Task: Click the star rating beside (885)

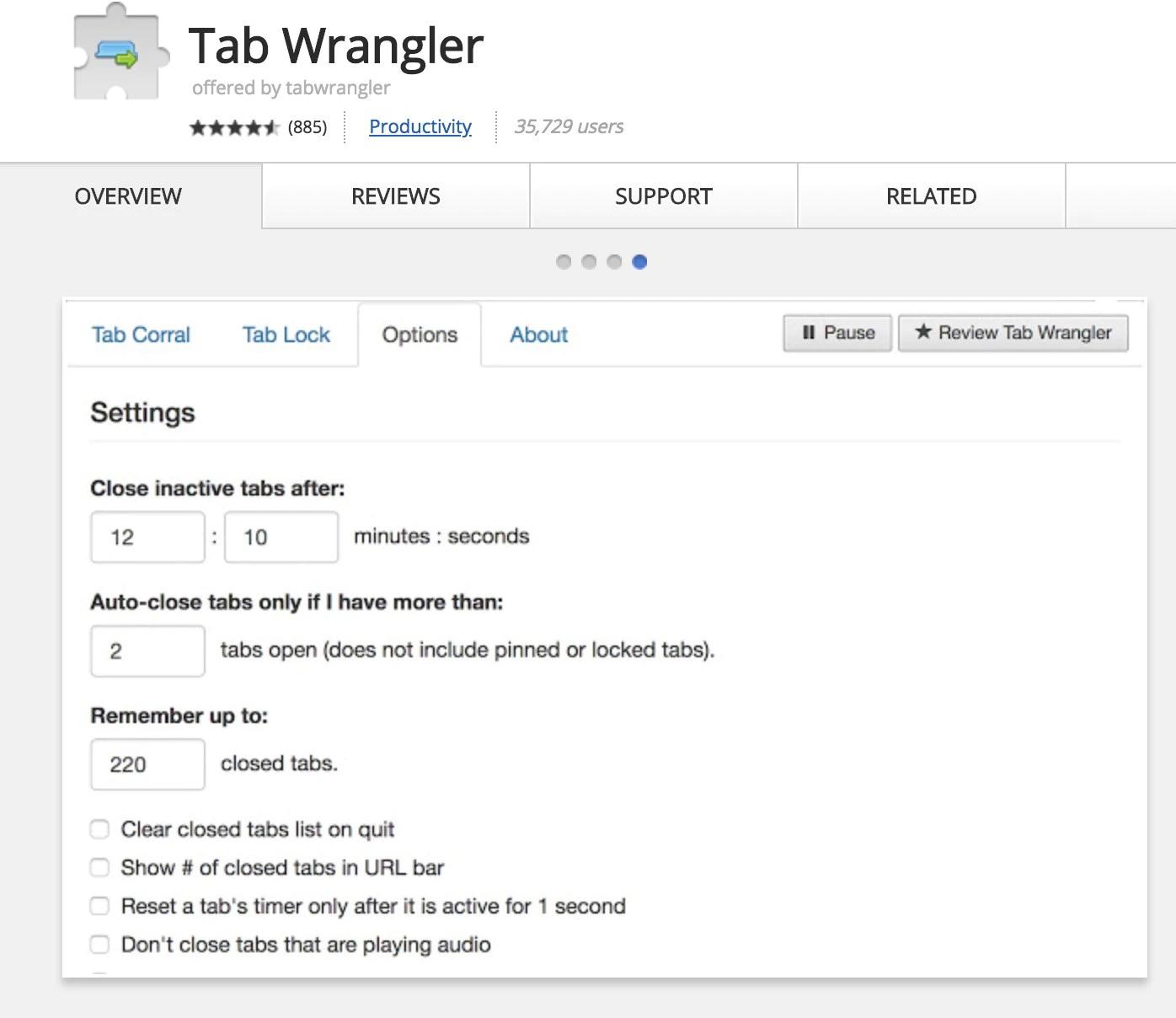Action: click(x=236, y=126)
